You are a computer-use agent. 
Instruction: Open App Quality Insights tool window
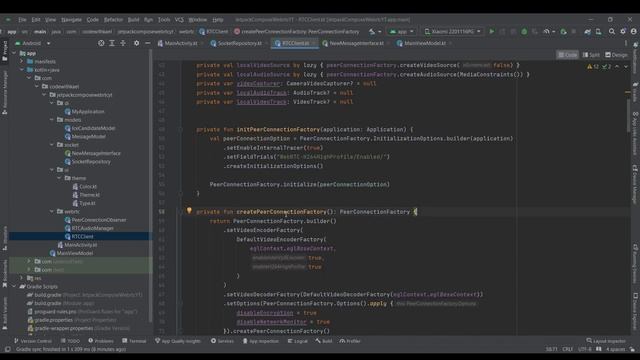(178, 341)
